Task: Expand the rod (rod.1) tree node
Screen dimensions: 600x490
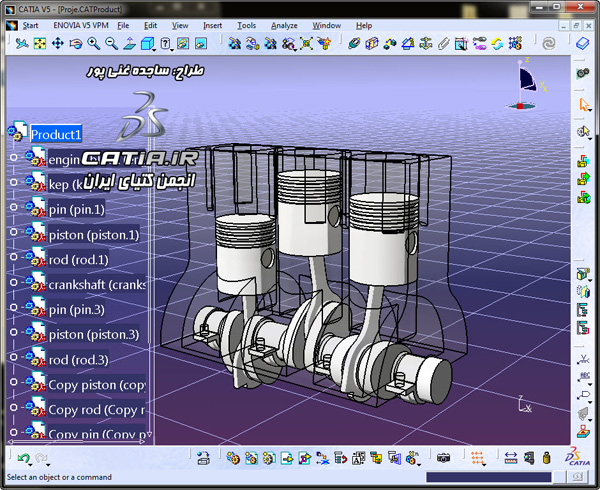Action: click(13, 257)
